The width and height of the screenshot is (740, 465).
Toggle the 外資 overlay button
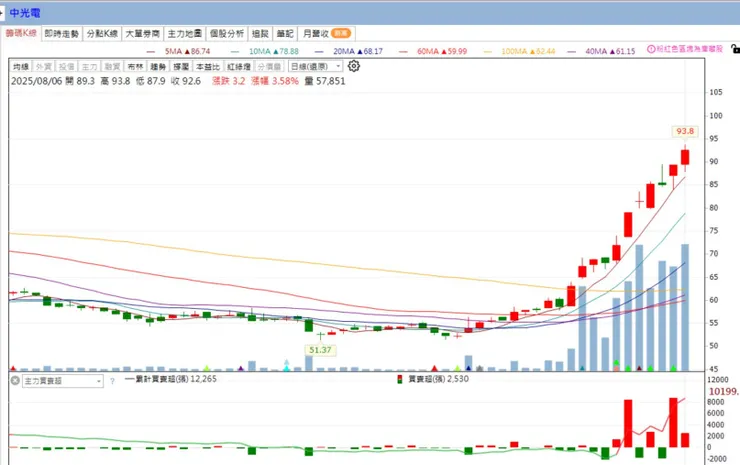(x=44, y=67)
